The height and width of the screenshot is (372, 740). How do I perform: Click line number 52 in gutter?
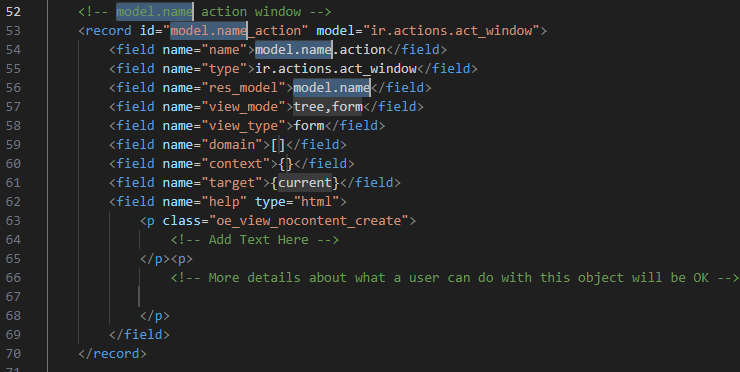pyautogui.click(x=13, y=11)
